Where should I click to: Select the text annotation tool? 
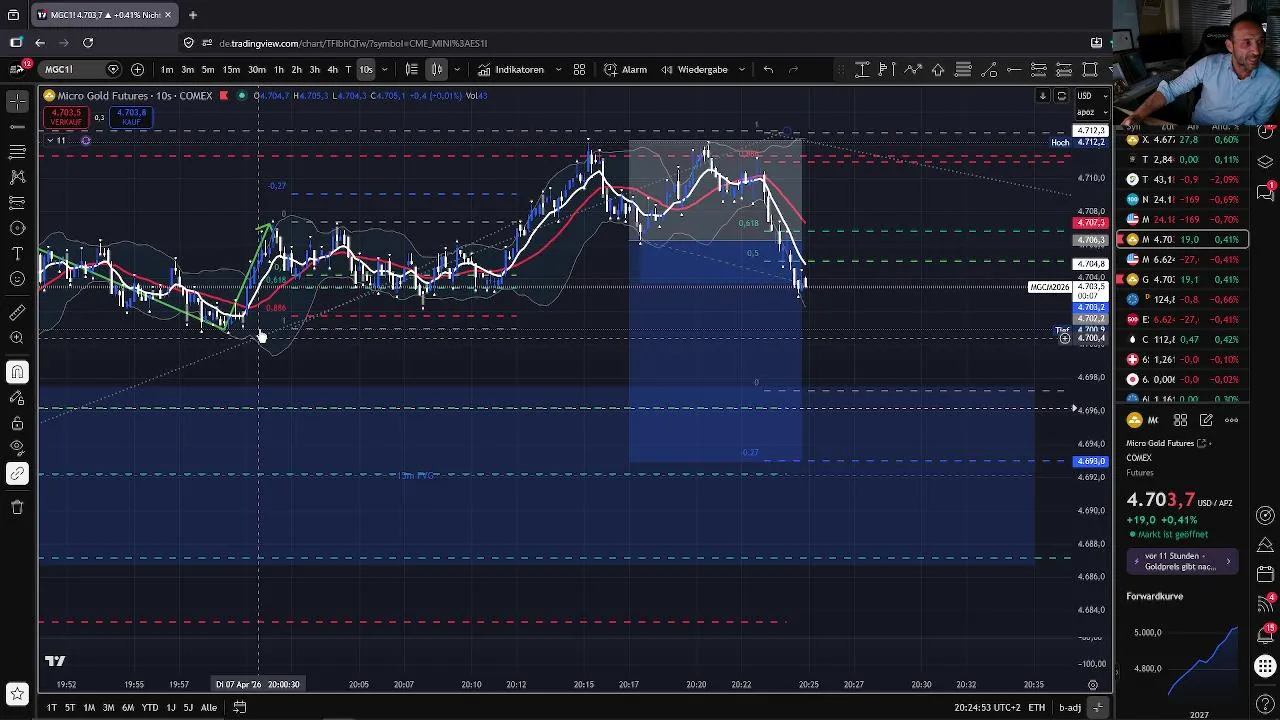17,254
